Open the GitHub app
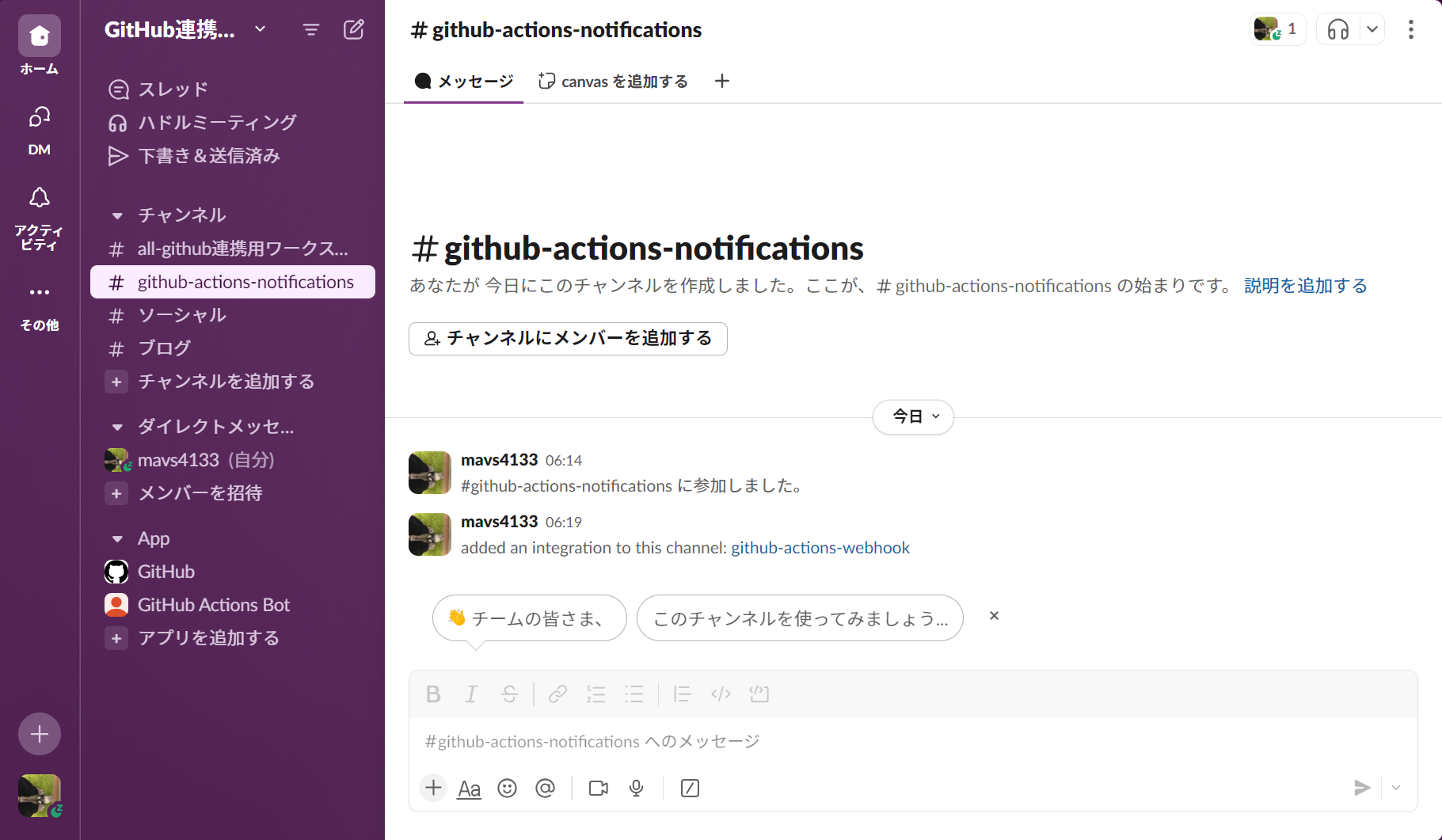The width and height of the screenshot is (1442, 840). [232, 572]
